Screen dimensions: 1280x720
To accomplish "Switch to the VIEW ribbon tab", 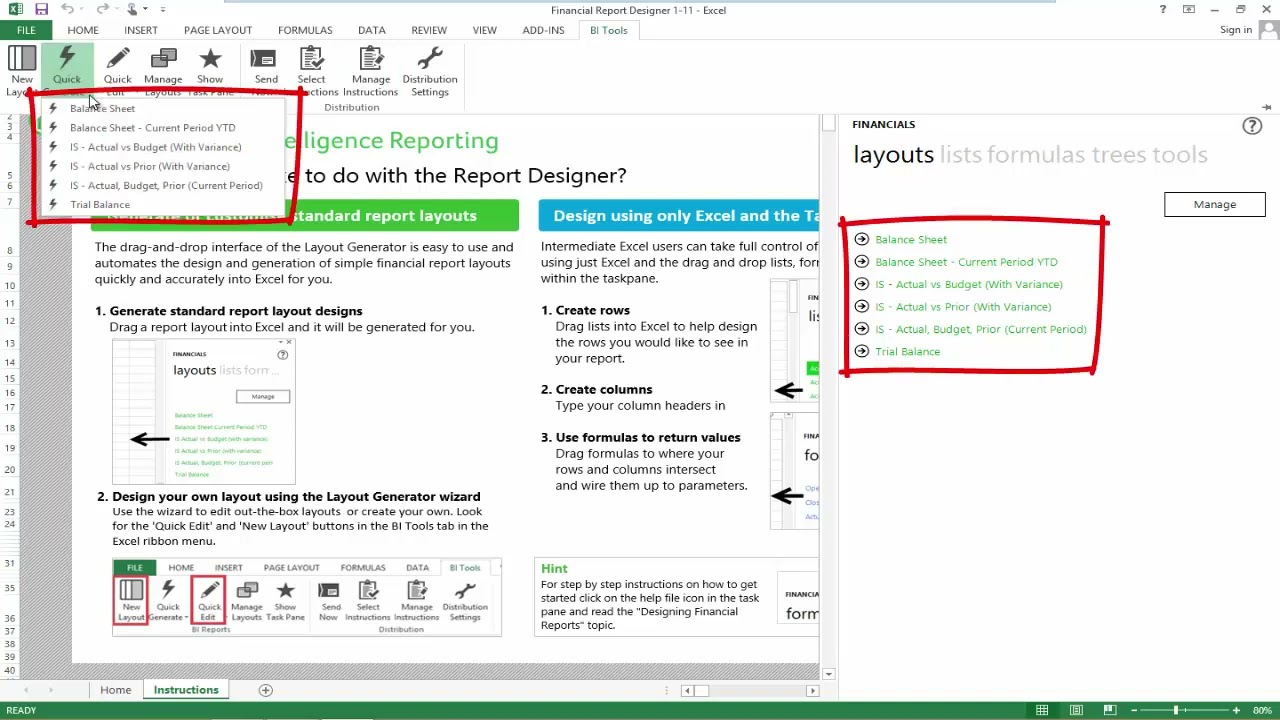I will [x=485, y=30].
